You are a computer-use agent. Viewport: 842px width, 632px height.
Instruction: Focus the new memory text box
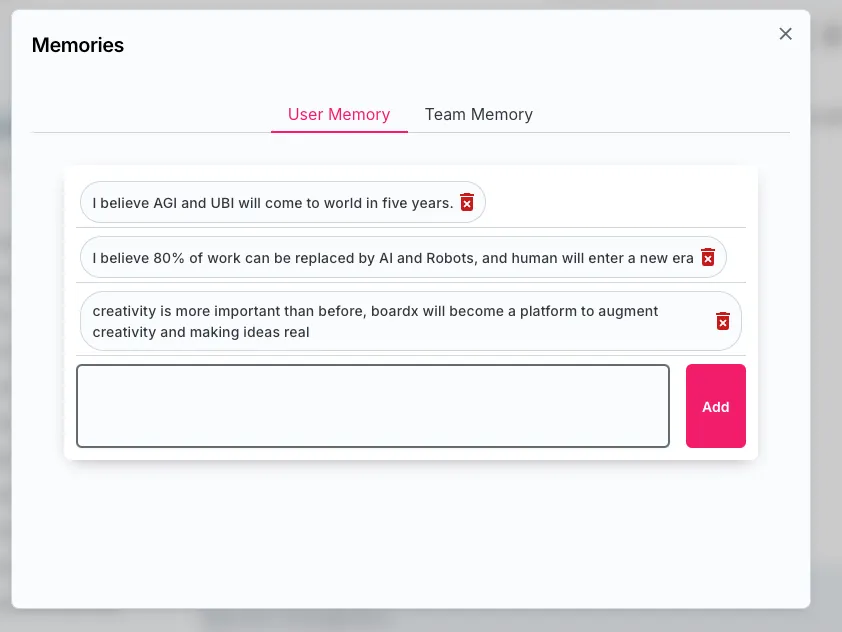pos(372,406)
